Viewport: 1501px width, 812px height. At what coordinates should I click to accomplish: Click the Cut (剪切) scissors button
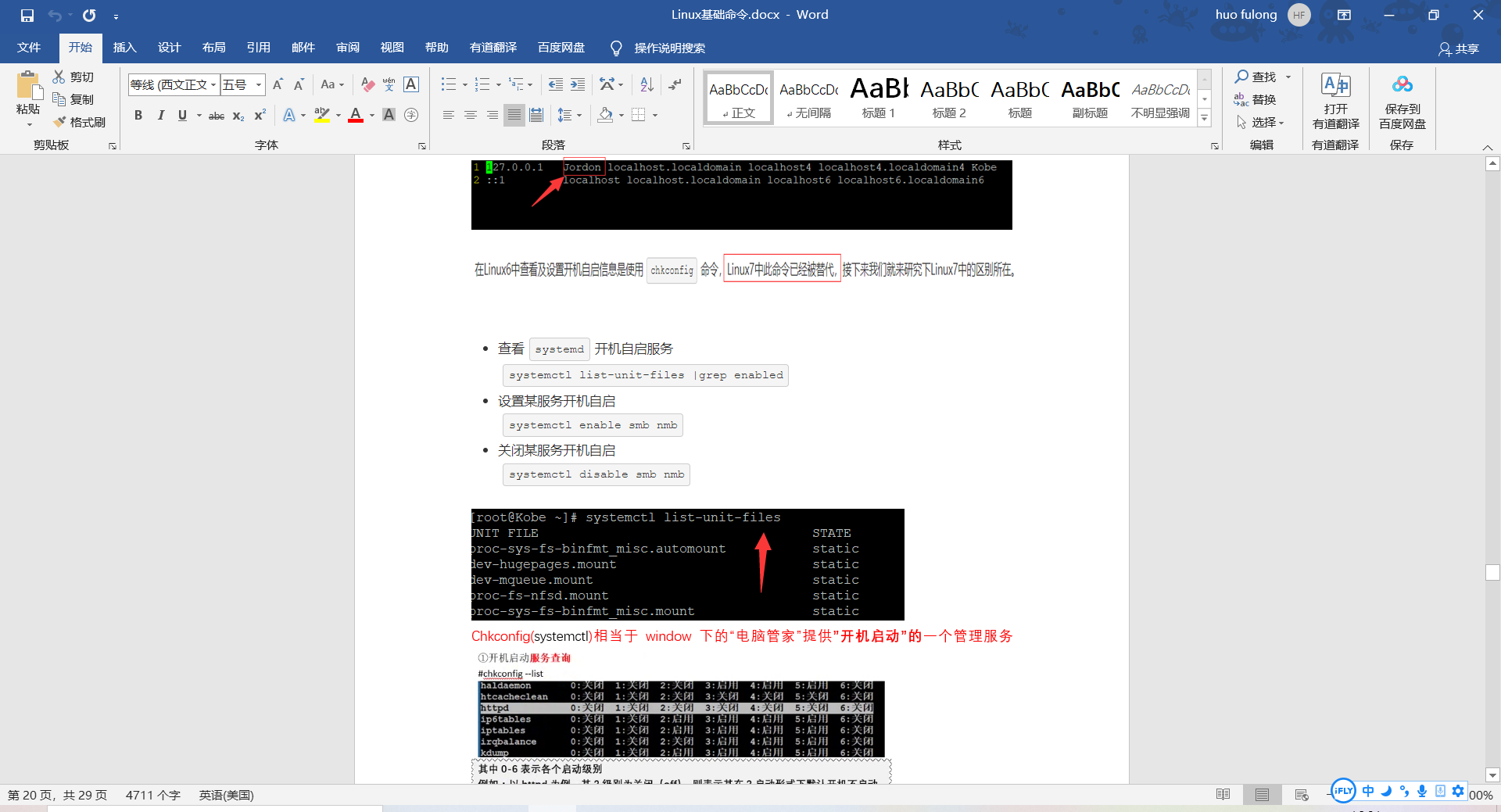[73, 77]
